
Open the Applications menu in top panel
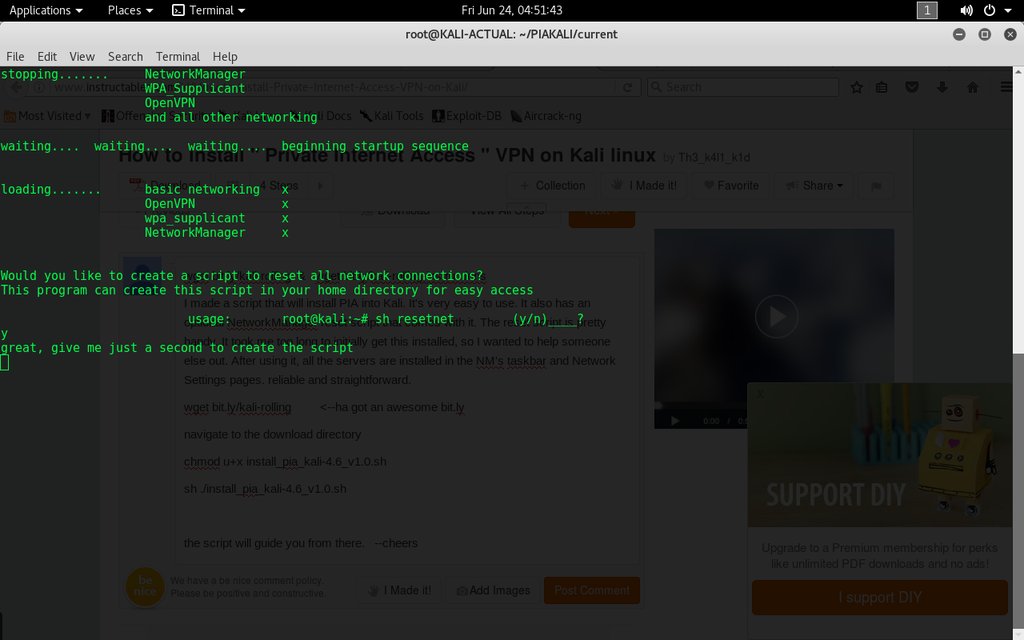46,10
